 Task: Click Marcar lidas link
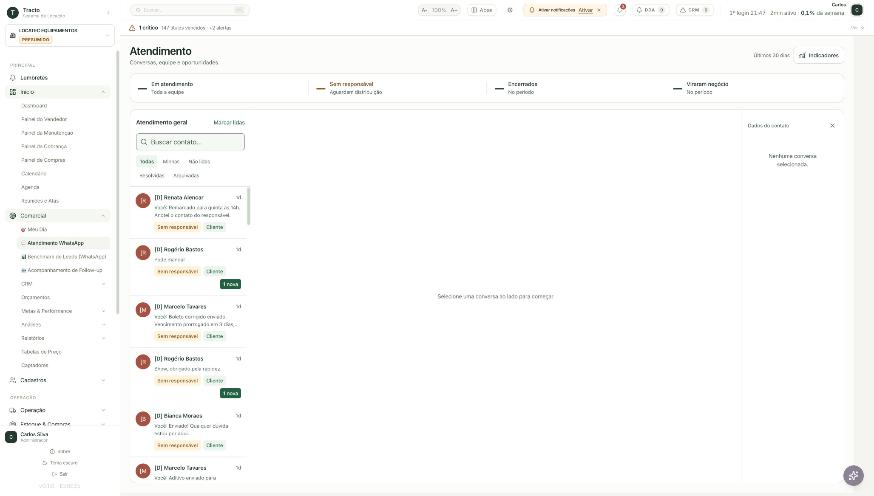229,123
